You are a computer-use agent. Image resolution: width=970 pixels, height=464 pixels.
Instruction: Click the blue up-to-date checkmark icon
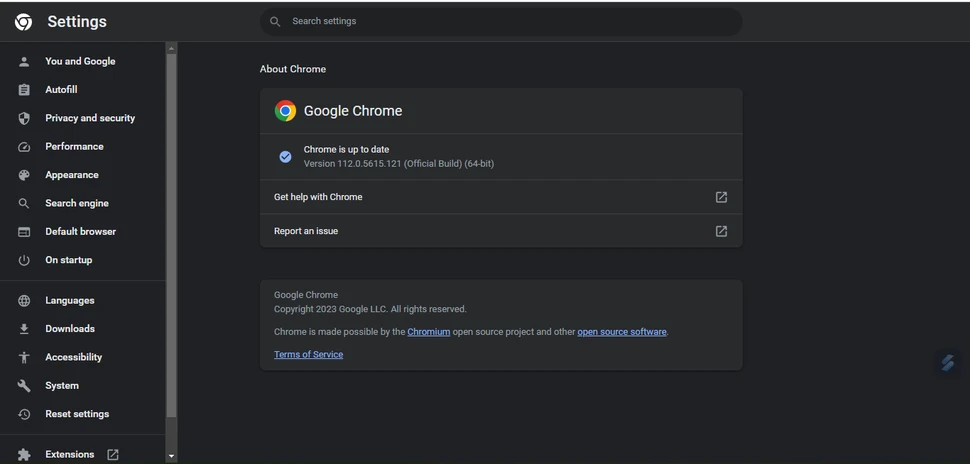[x=285, y=157]
